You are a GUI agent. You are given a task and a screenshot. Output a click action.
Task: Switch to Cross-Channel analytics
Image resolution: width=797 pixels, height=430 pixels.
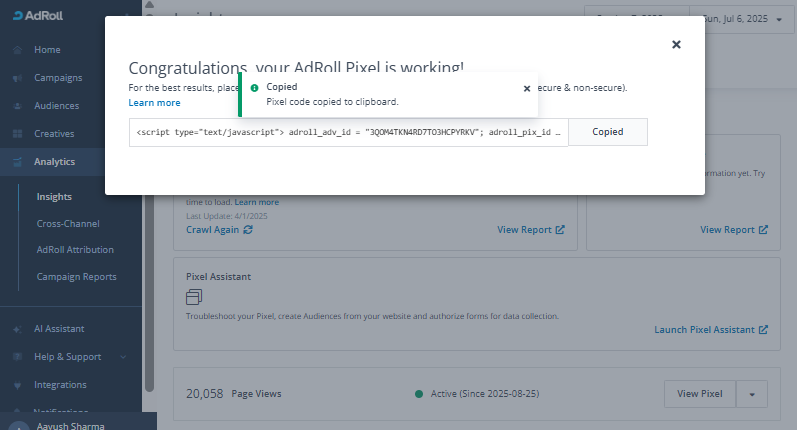[x=68, y=224]
